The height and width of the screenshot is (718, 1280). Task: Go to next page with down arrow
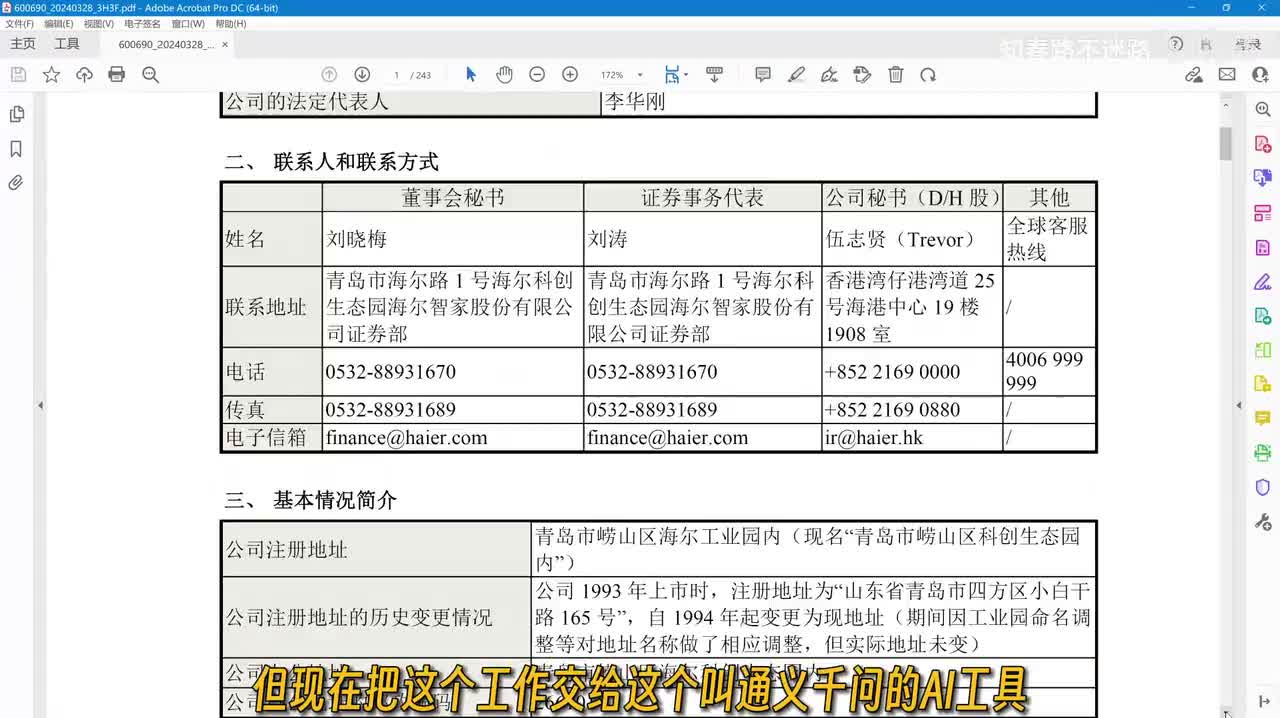[x=362, y=75]
